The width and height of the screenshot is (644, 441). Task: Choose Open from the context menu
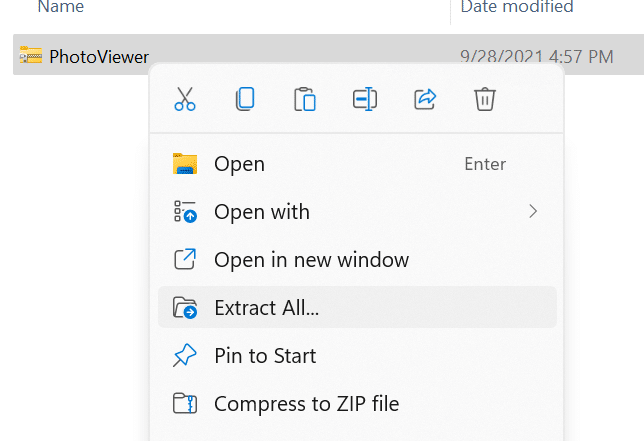pos(357,164)
